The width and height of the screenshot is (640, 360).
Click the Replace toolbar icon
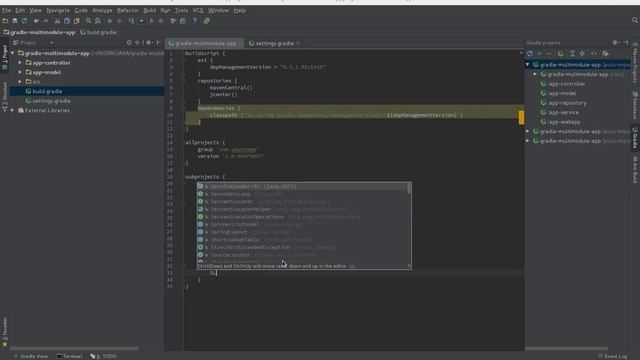click(x=98, y=21)
